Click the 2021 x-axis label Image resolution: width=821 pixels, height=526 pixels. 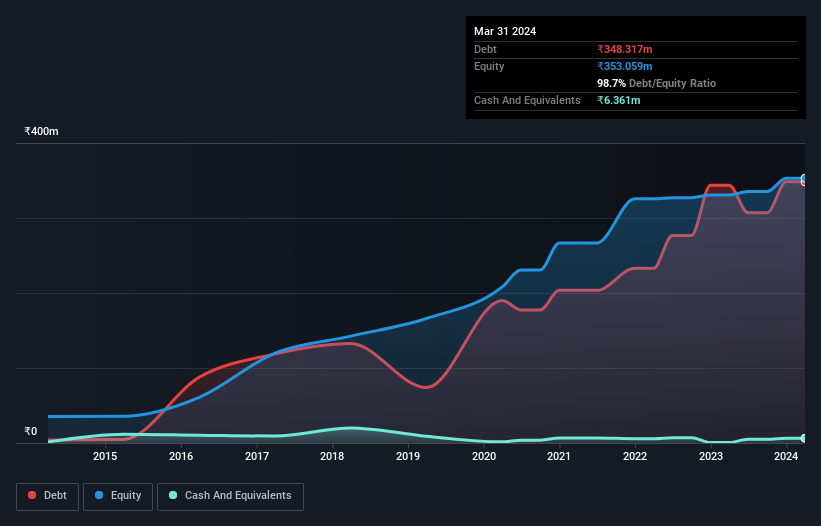pos(559,456)
